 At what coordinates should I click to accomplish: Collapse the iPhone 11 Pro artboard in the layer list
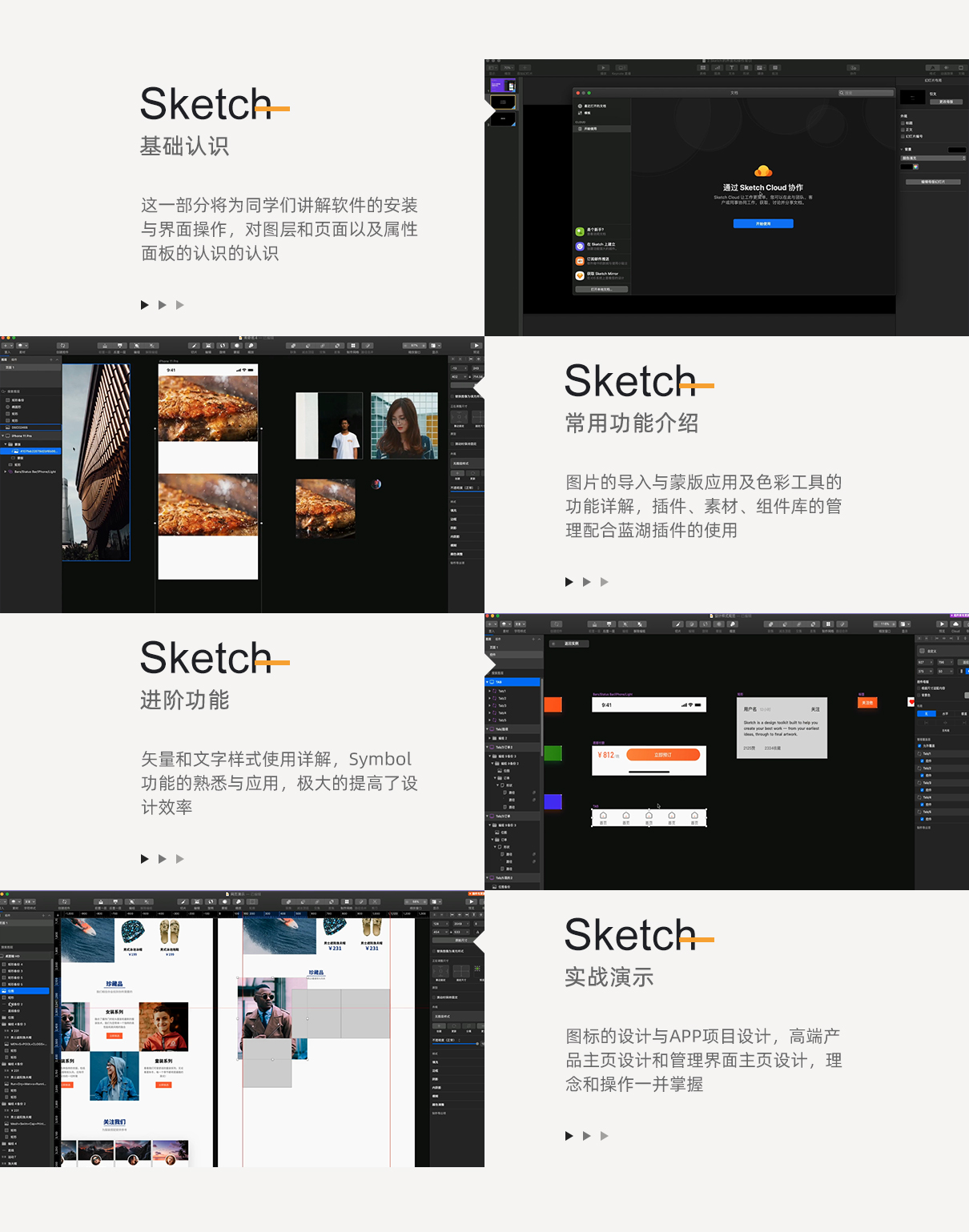[x=3, y=435]
